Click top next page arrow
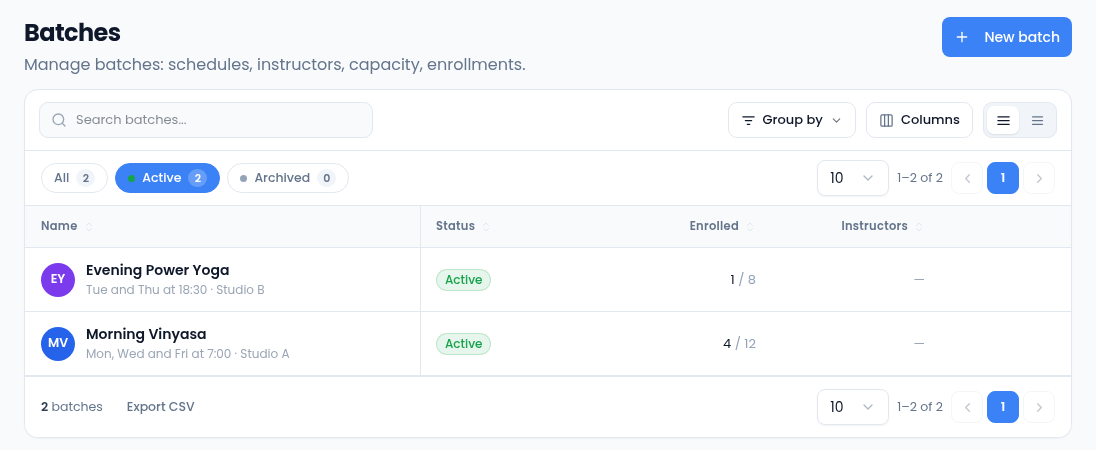1096x450 pixels. coord(1039,178)
